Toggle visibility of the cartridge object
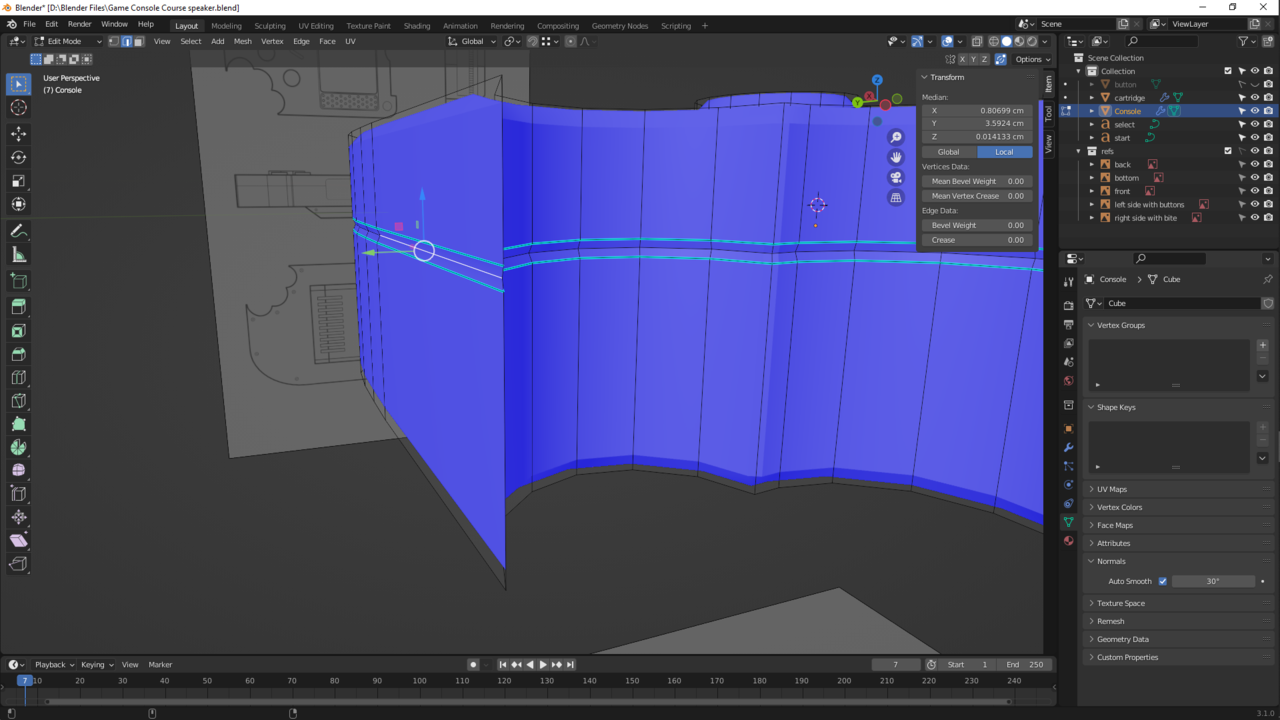Screen dimensions: 1280x720 [1255, 97]
